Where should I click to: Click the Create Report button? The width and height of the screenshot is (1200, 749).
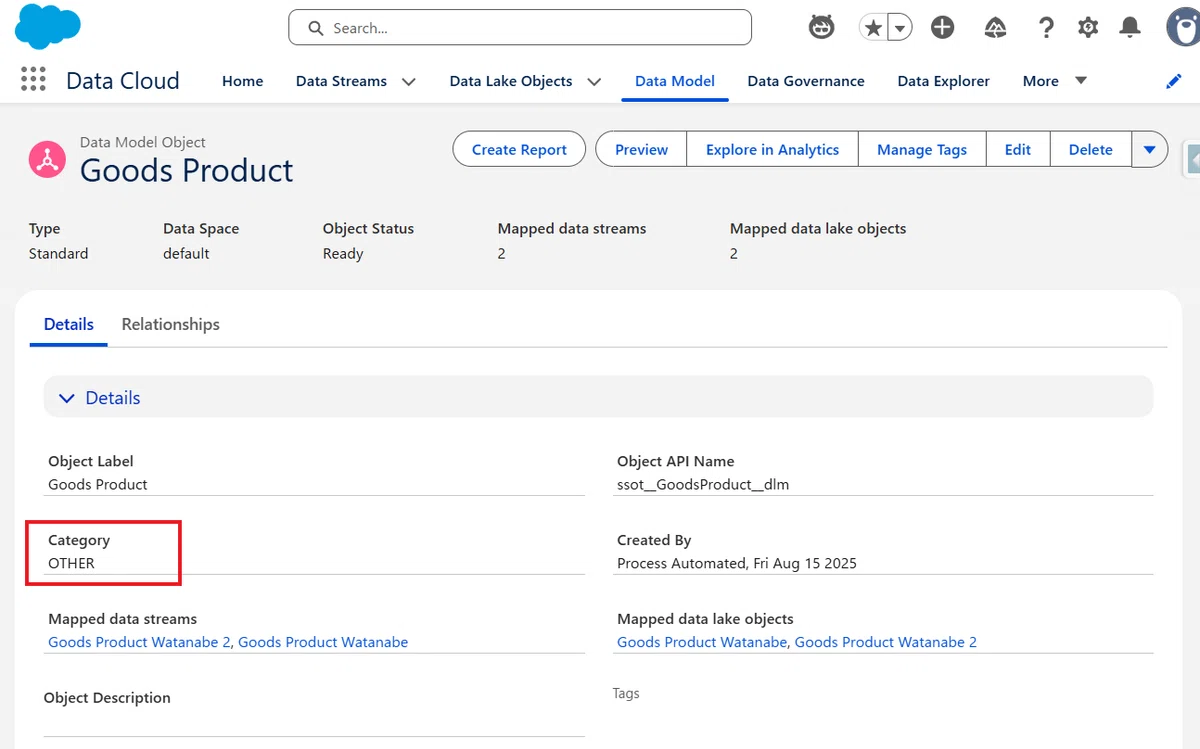pos(519,149)
